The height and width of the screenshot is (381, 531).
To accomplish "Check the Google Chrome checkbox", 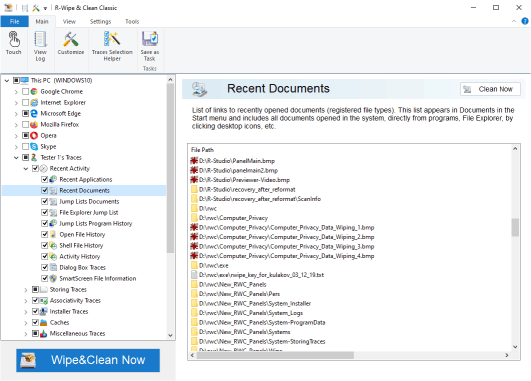I will coord(25,91).
